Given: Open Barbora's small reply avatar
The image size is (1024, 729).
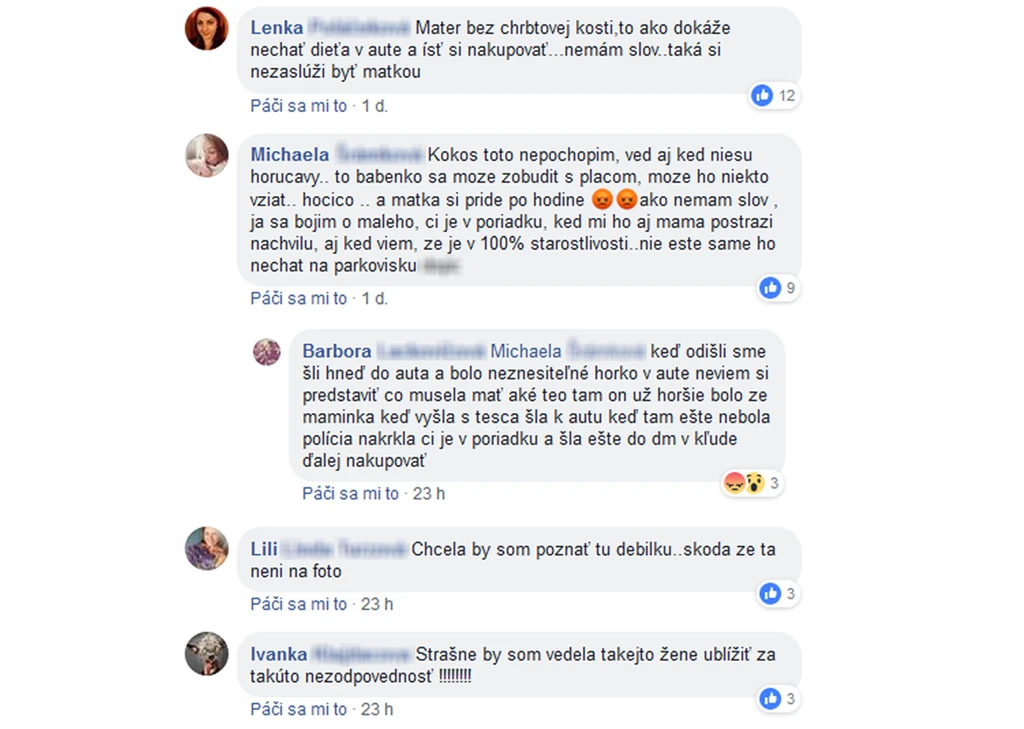Looking at the screenshot, I should point(266,352).
